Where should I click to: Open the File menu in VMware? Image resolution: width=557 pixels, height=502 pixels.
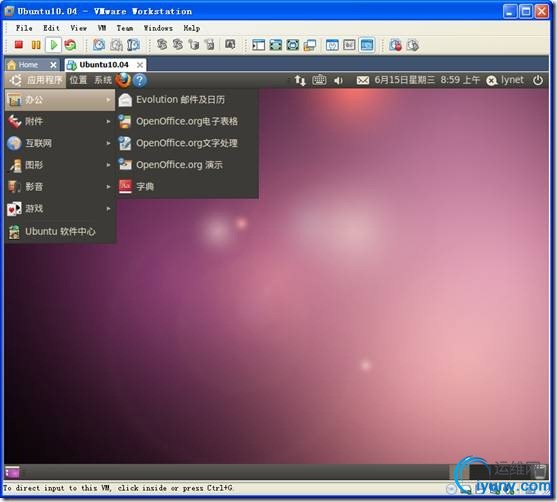24,28
